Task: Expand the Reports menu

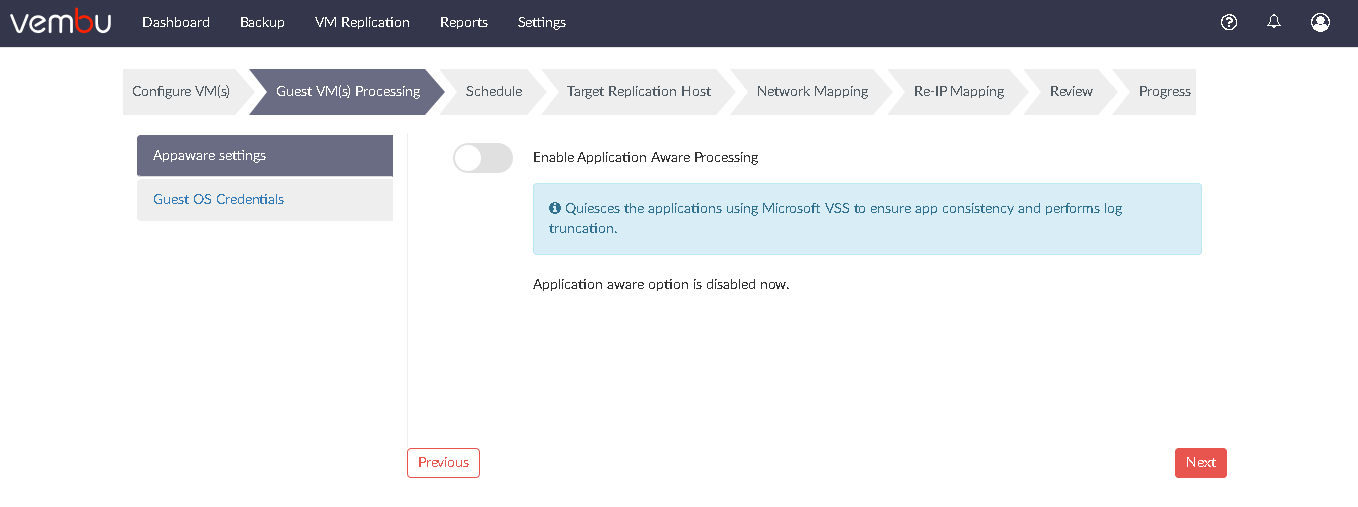Action: [464, 22]
